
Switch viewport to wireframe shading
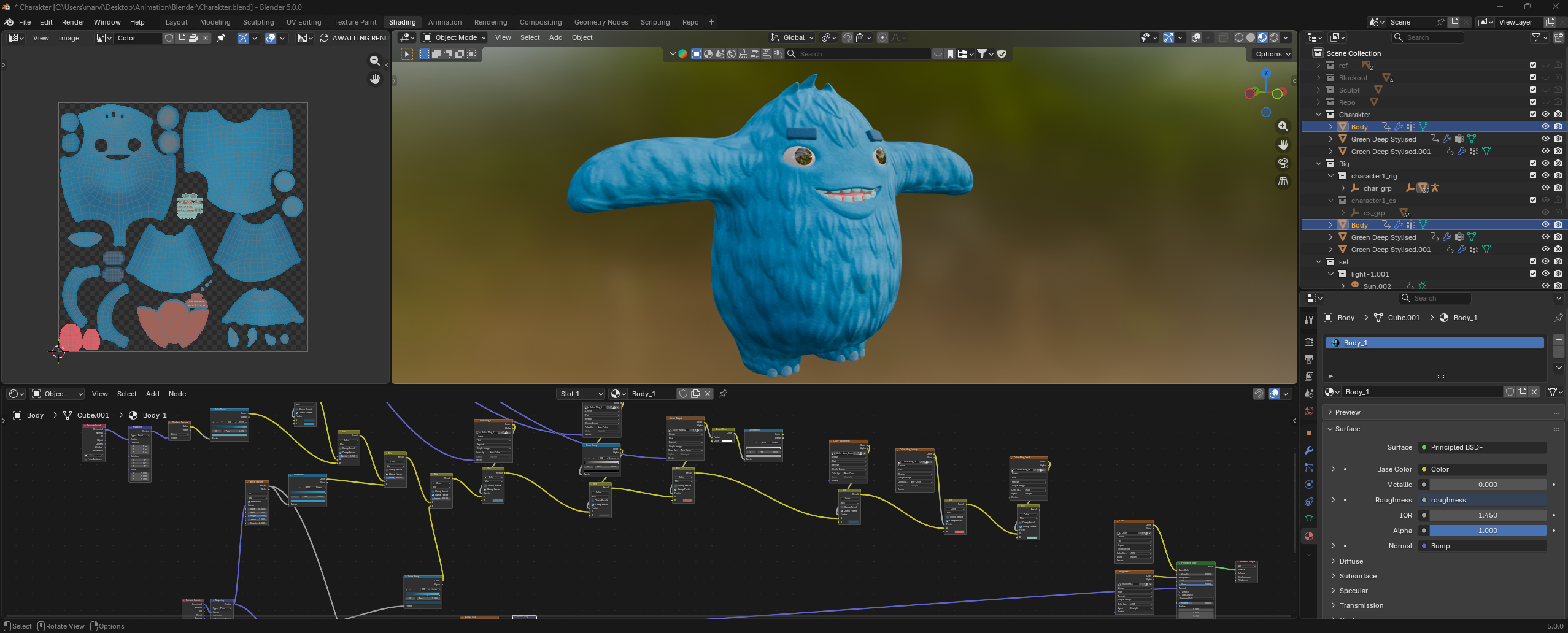tap(1238, 37)
